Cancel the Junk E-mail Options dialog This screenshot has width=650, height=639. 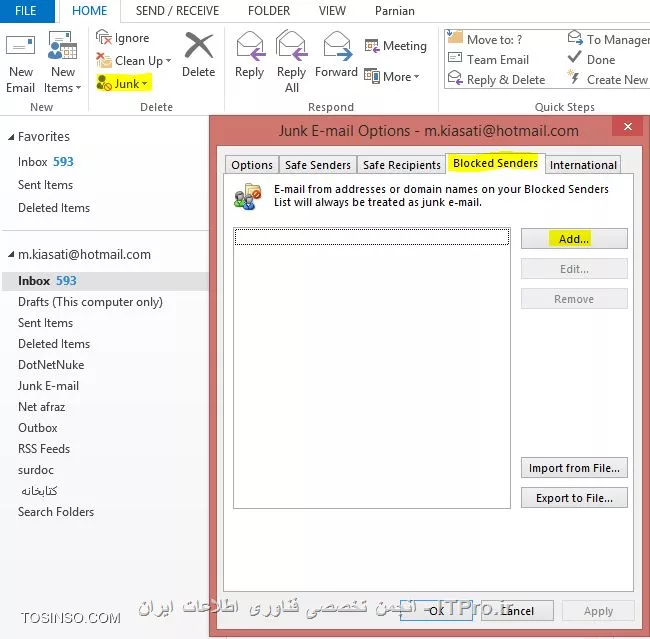tap(517, 611)
